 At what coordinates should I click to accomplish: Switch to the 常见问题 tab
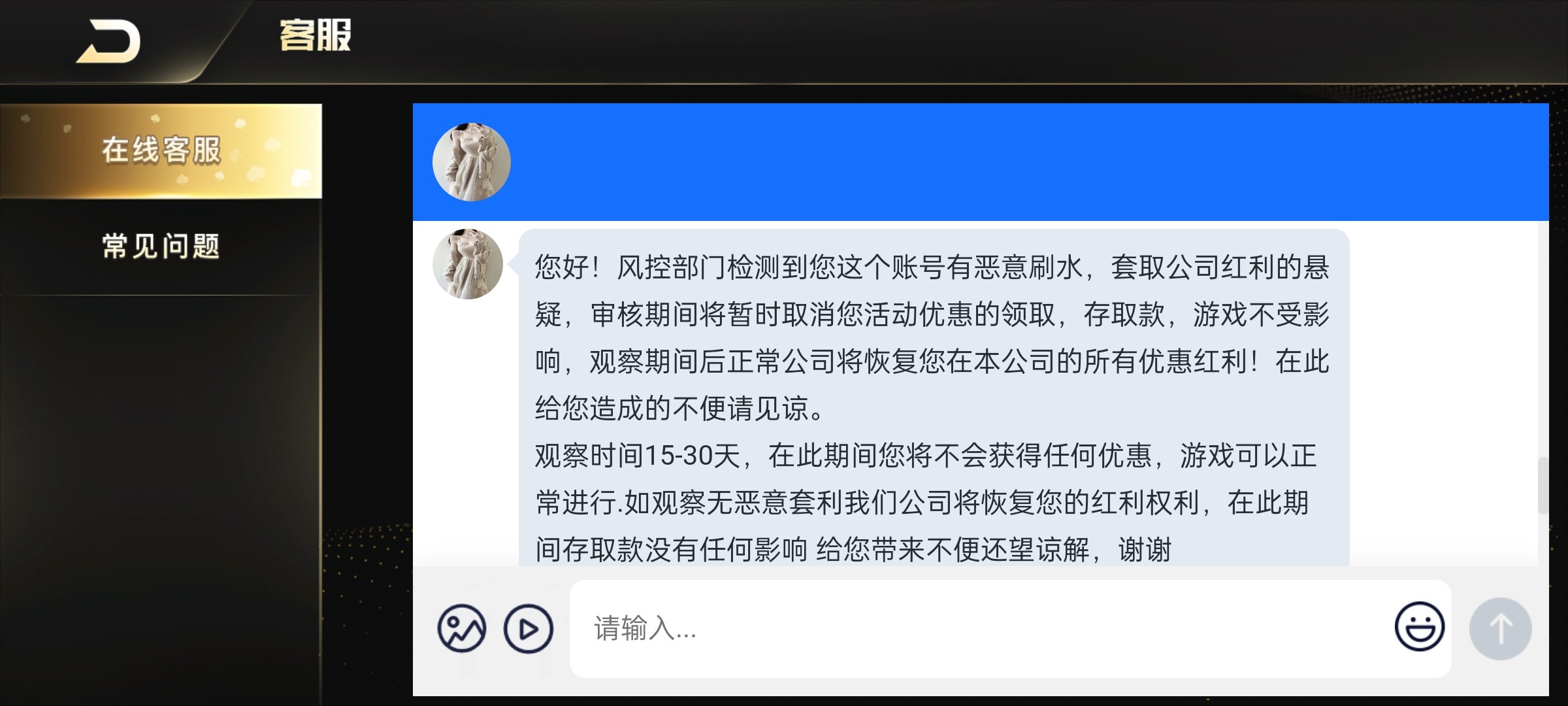(161, 246)
